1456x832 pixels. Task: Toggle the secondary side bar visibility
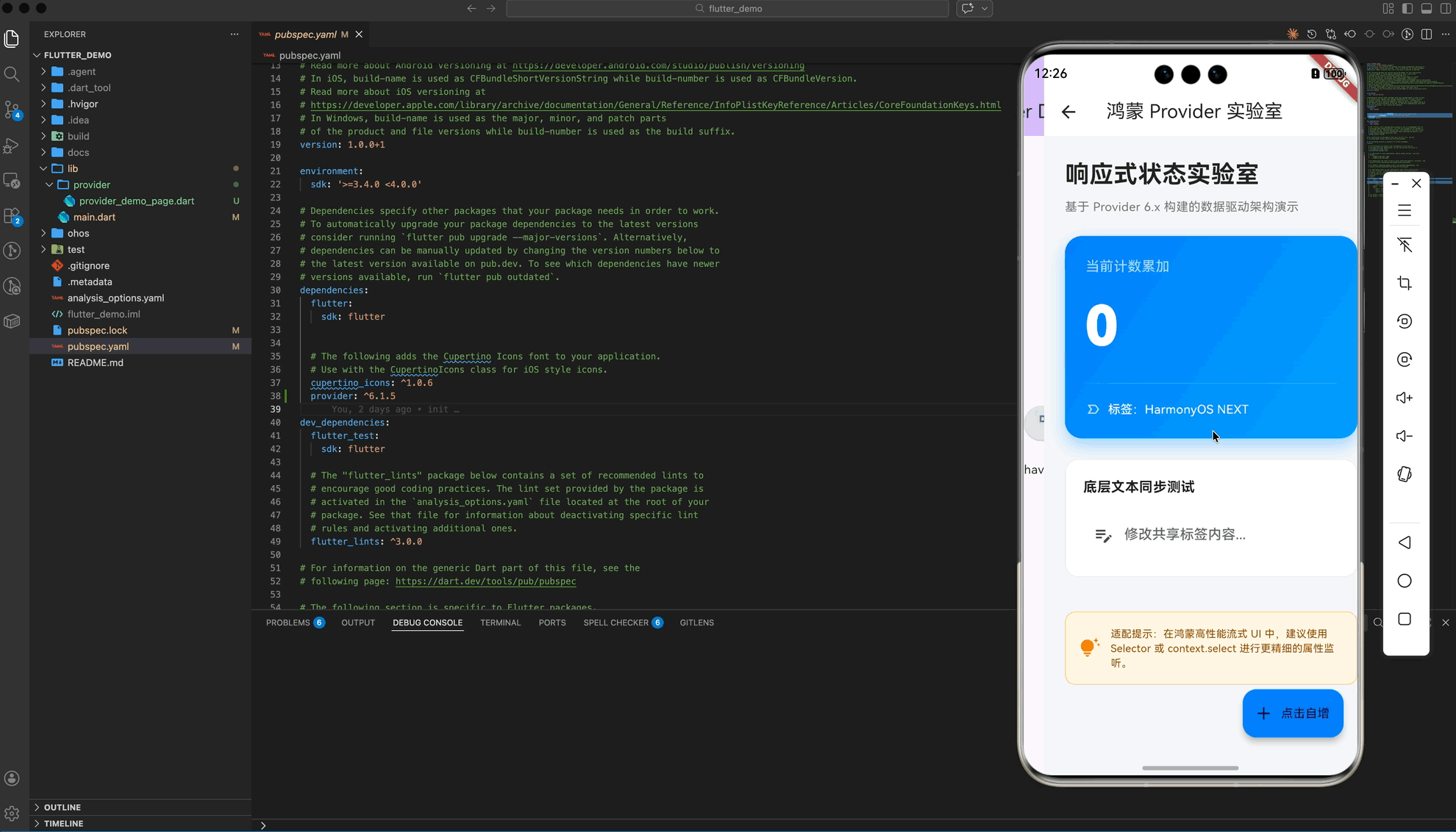tap(1445, 9)
